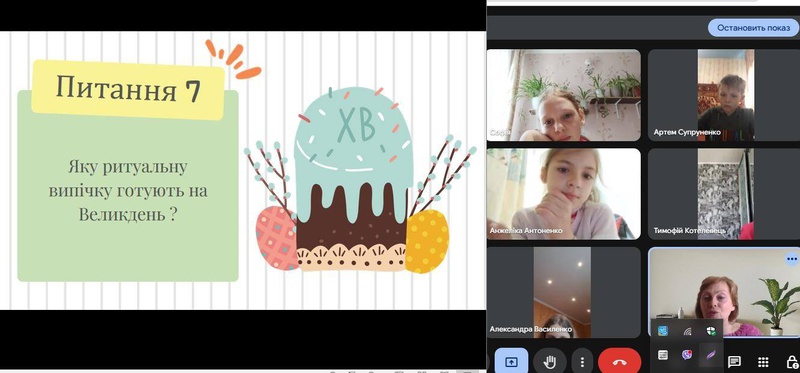Click the blue square tray icon

point(663,331)
